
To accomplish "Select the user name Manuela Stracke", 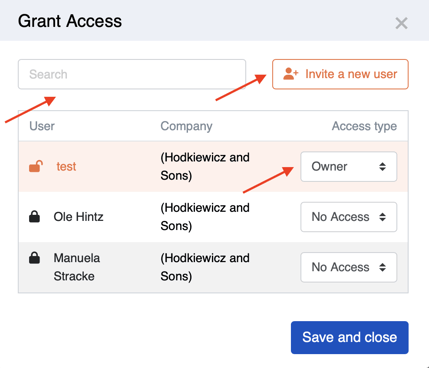I will click(x=77, y=267).
